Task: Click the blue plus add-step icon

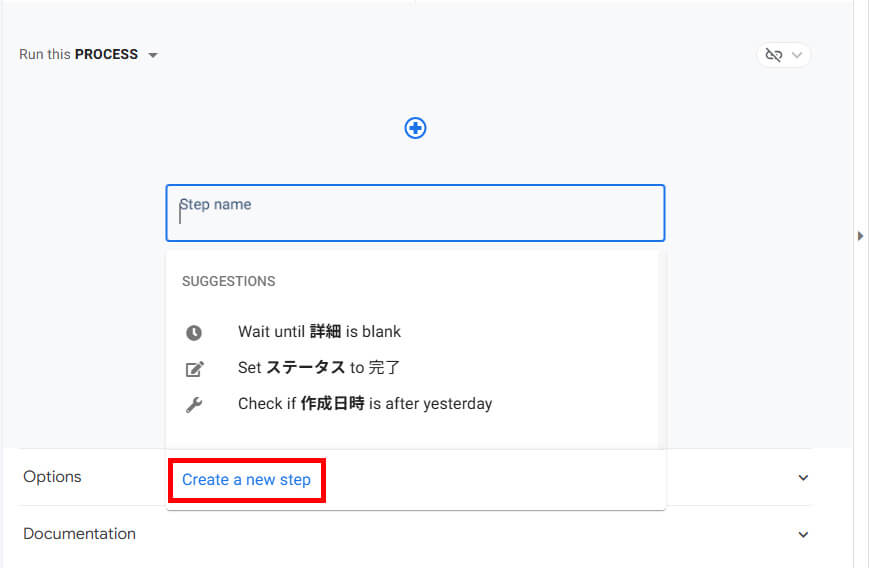Action: pos(415,128)
